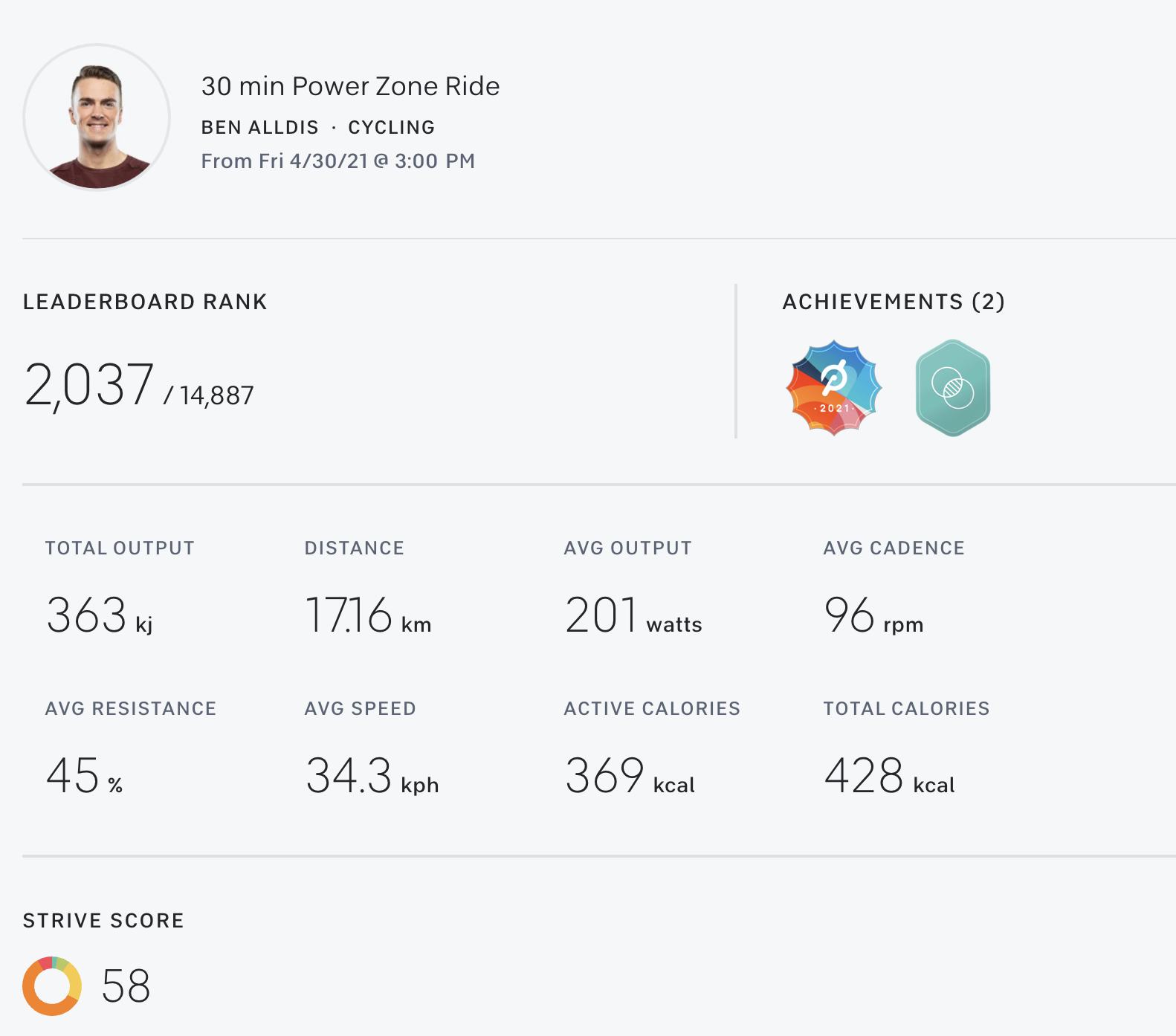Open the leaderboard rank 2,037 value

(89, 385)
